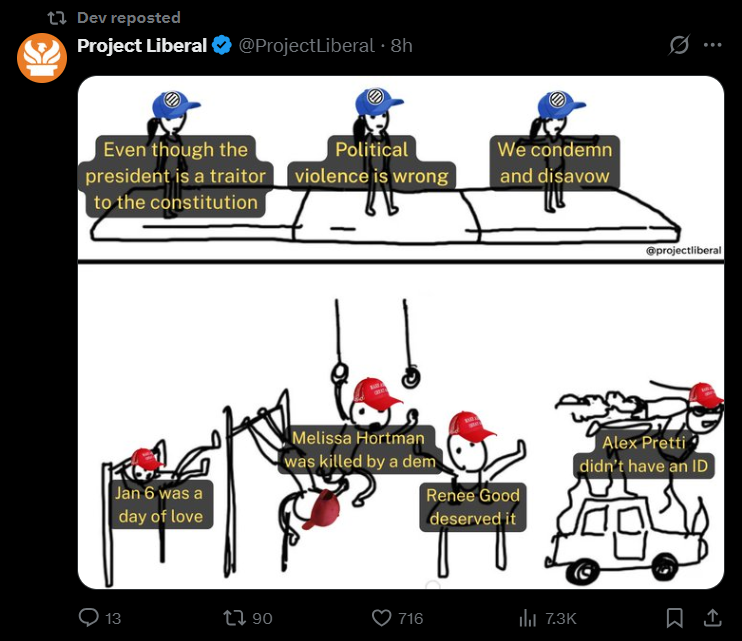Click the 90 reposts count
742x641 pixels.
262,618
